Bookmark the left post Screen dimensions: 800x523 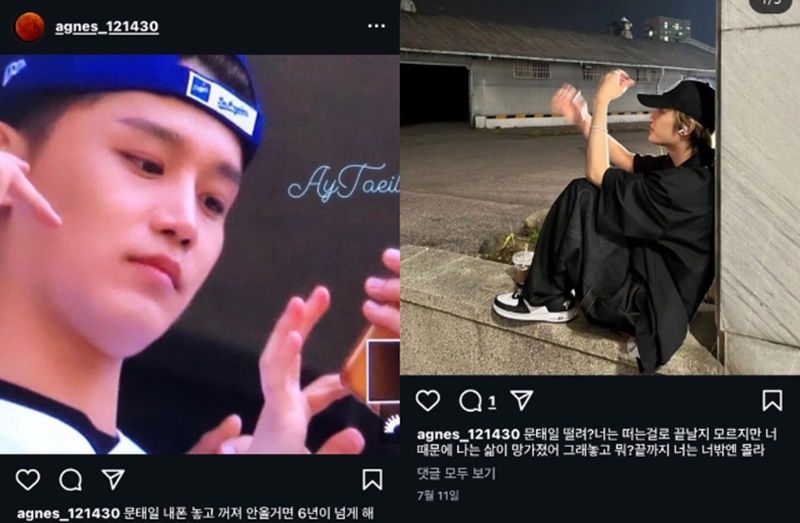[x=372, y=480]
